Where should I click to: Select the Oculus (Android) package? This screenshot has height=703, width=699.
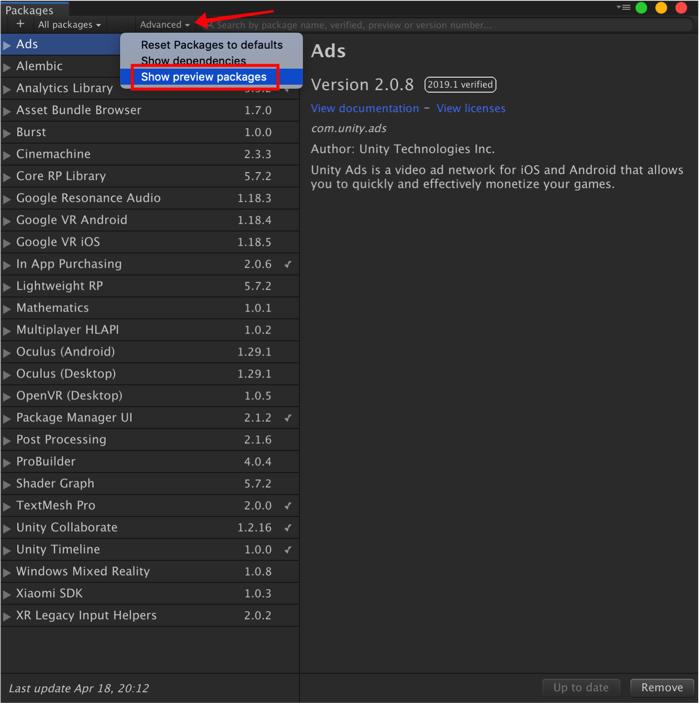pyautogui.click(x=150, y=352)
